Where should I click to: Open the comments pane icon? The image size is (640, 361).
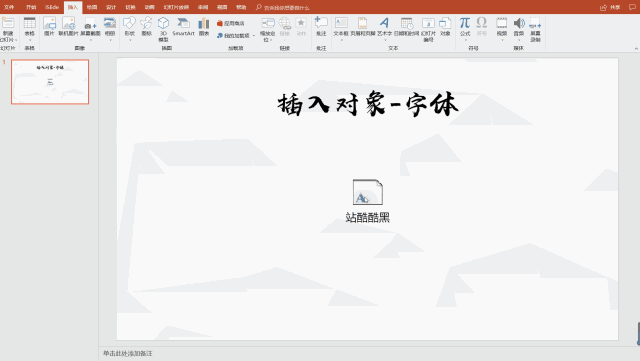click(632, 7)
